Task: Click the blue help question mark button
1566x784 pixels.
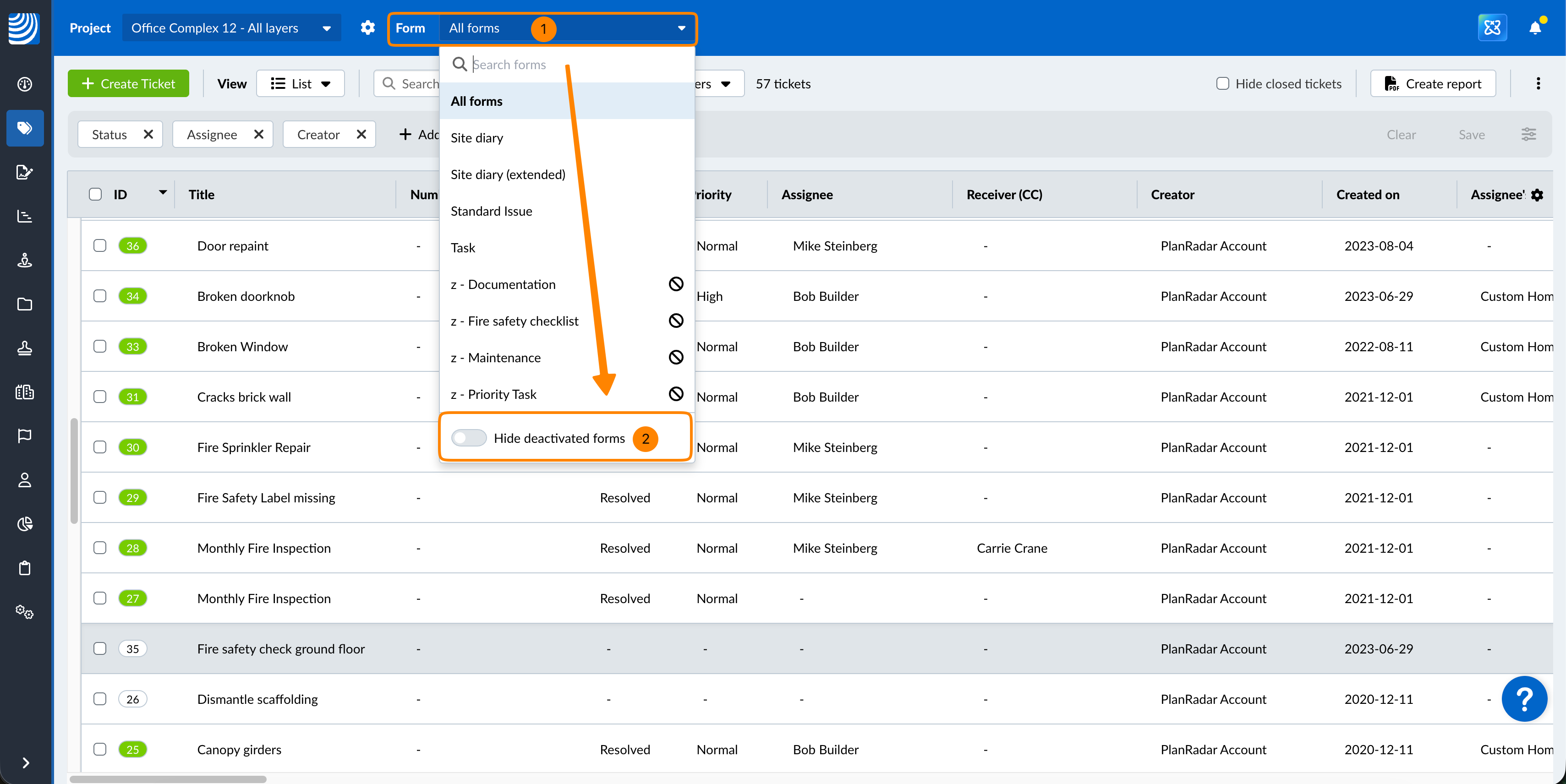Action: [1524, 699]
